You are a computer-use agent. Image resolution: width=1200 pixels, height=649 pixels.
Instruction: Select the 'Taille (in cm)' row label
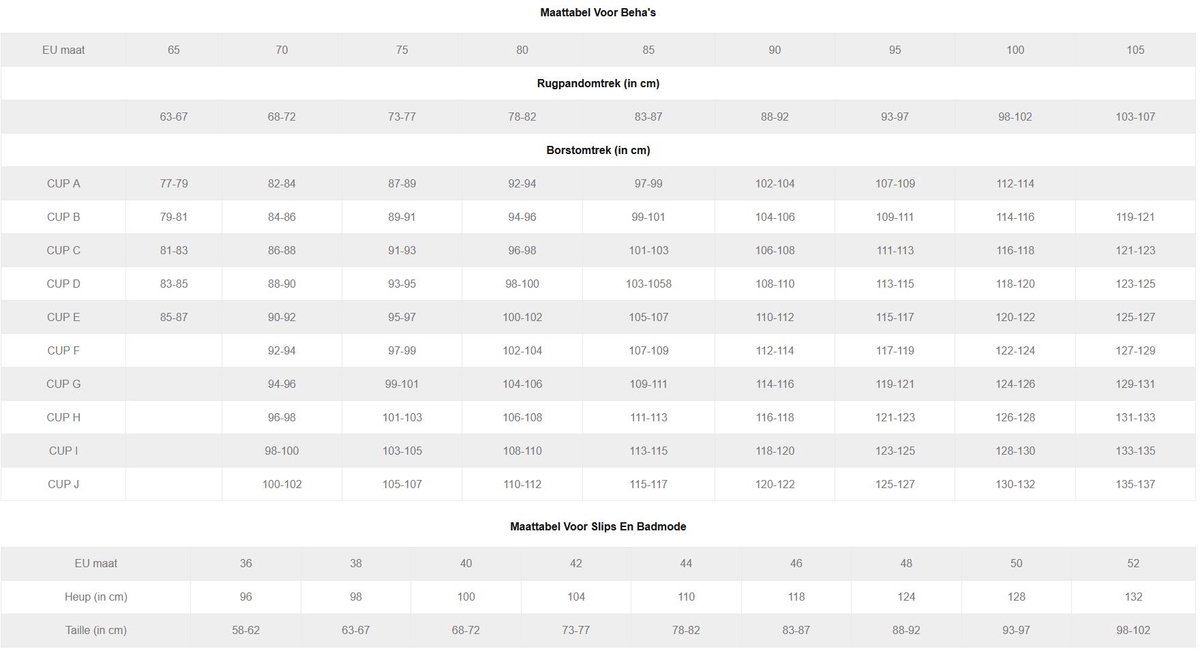click(x=95, y=631)
